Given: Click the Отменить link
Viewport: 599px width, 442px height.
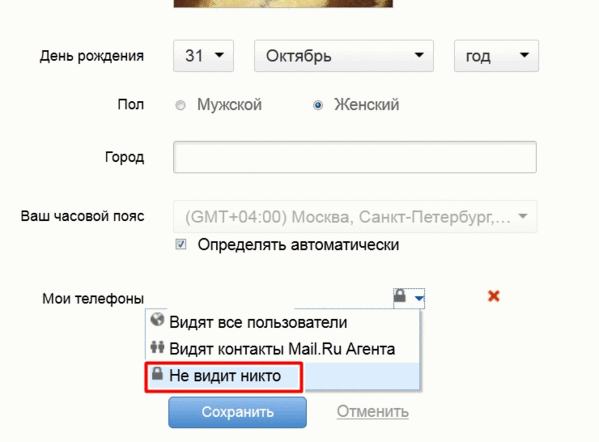Looking at the screenshot, I should pos(372,411).
